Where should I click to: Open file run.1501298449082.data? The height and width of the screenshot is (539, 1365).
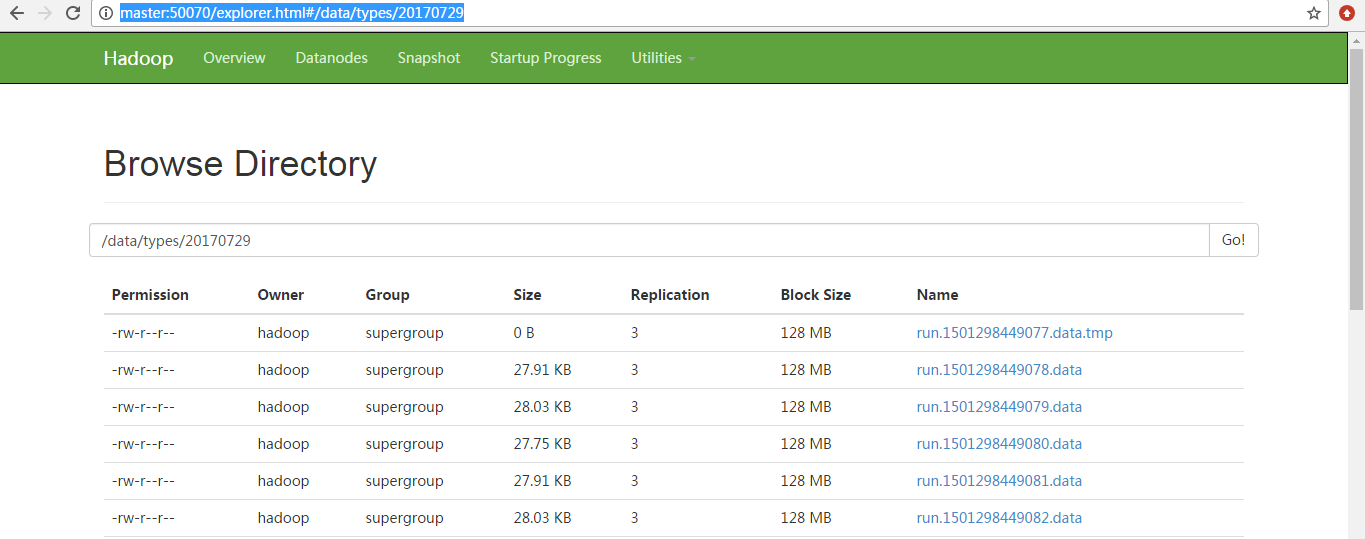click(x=999, y=518)
